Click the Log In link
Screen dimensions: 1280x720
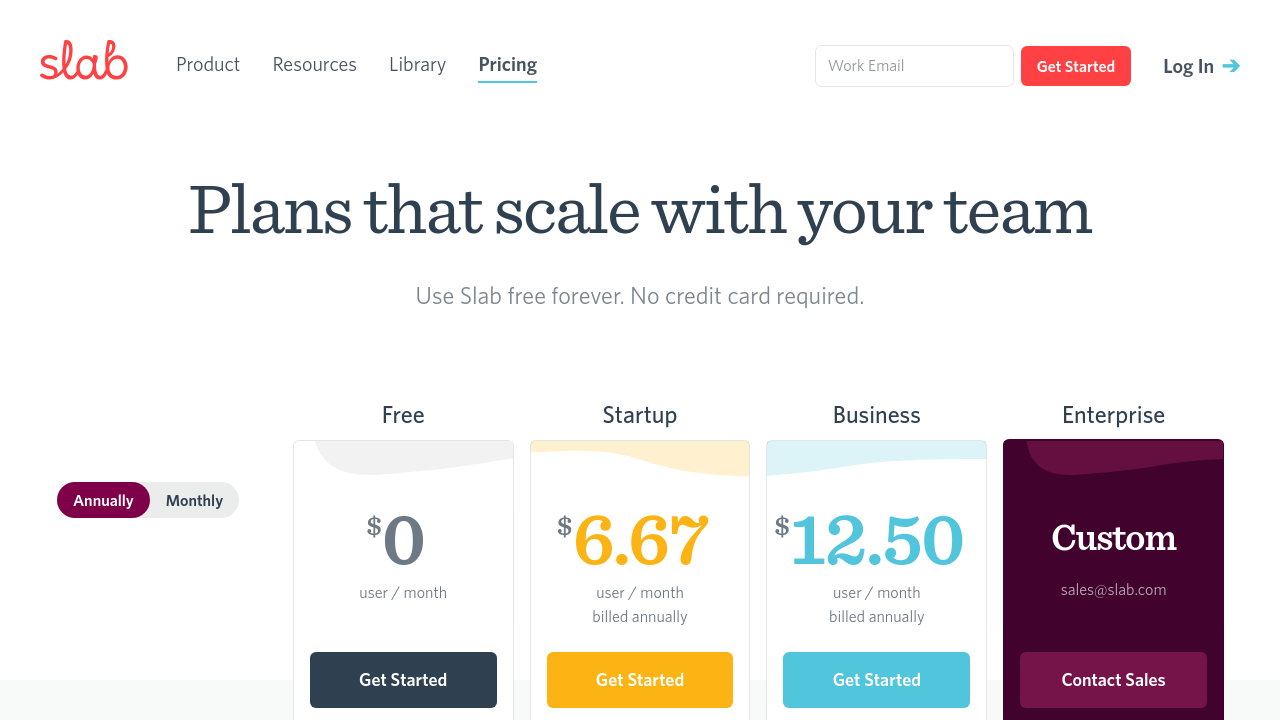1188,66
